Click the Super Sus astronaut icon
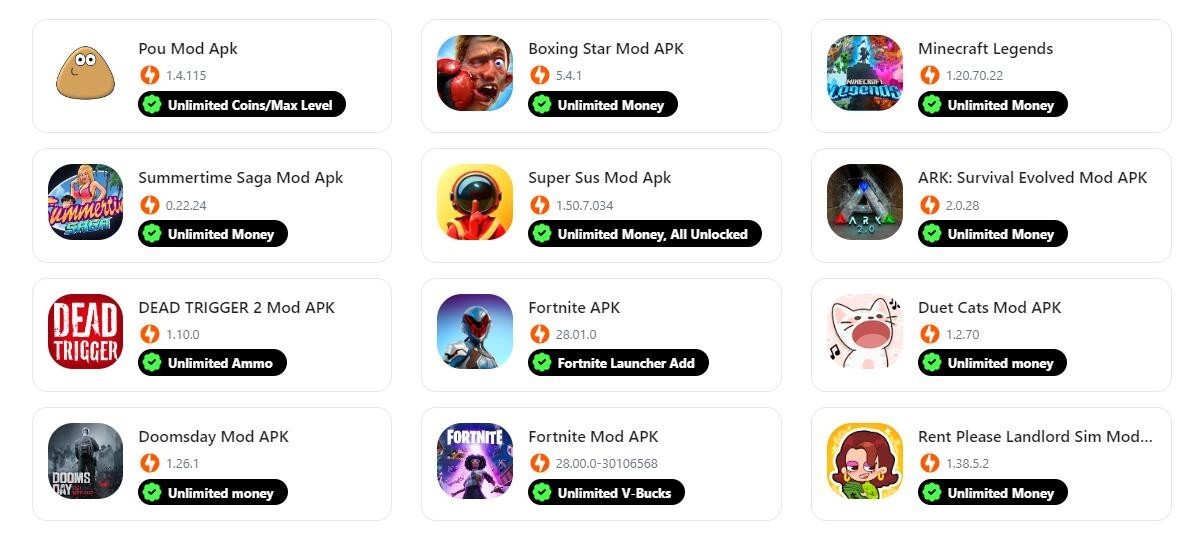1197x547 pixels. [475, 202]
